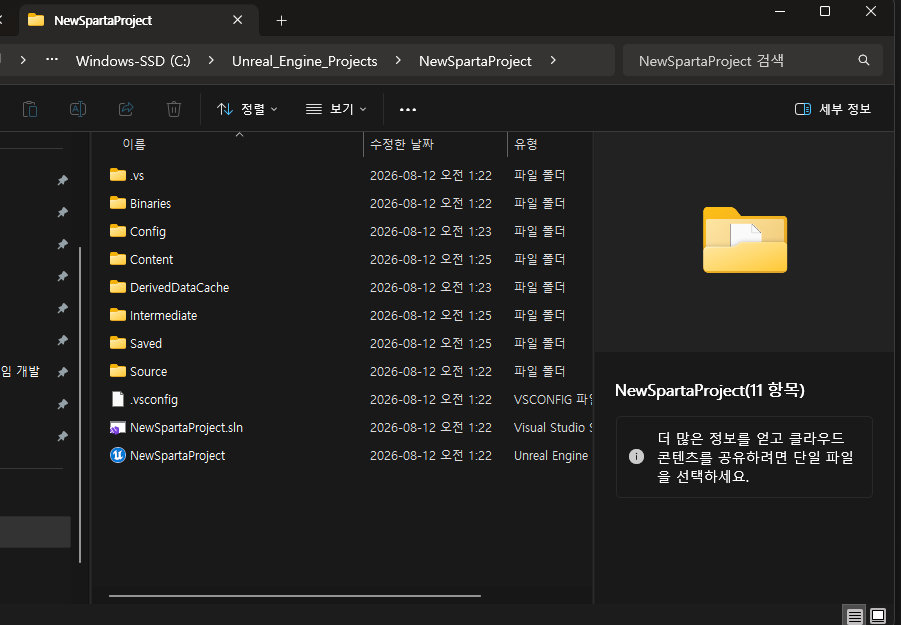Open the breadcrumb overflow ellipsis in address bar
901x625 pixels.
click(x=52, y=60)
